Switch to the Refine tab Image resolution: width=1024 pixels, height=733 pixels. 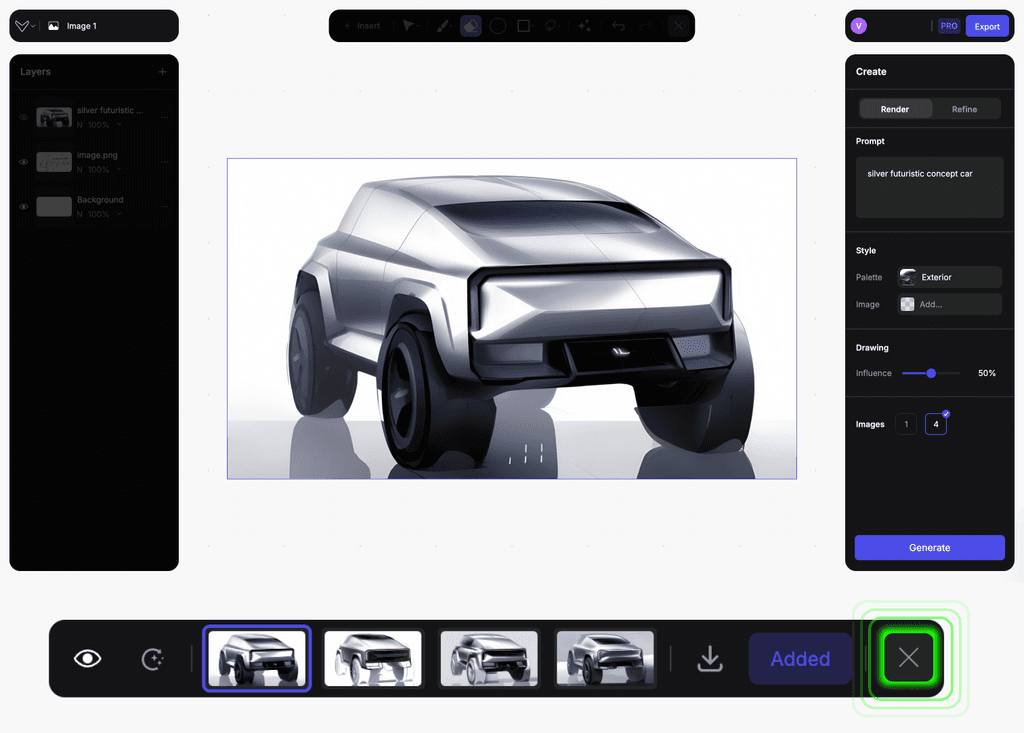click(967, 108)
